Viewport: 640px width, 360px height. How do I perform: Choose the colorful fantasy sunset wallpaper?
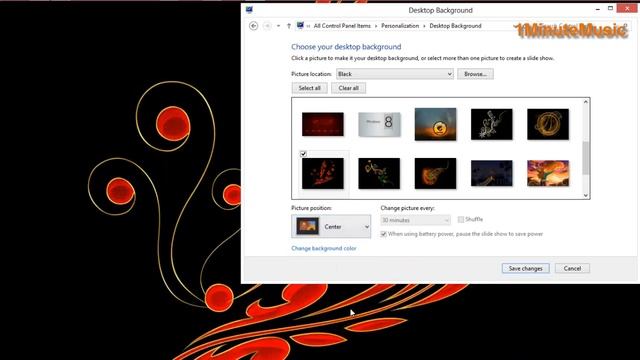[548, 173]
